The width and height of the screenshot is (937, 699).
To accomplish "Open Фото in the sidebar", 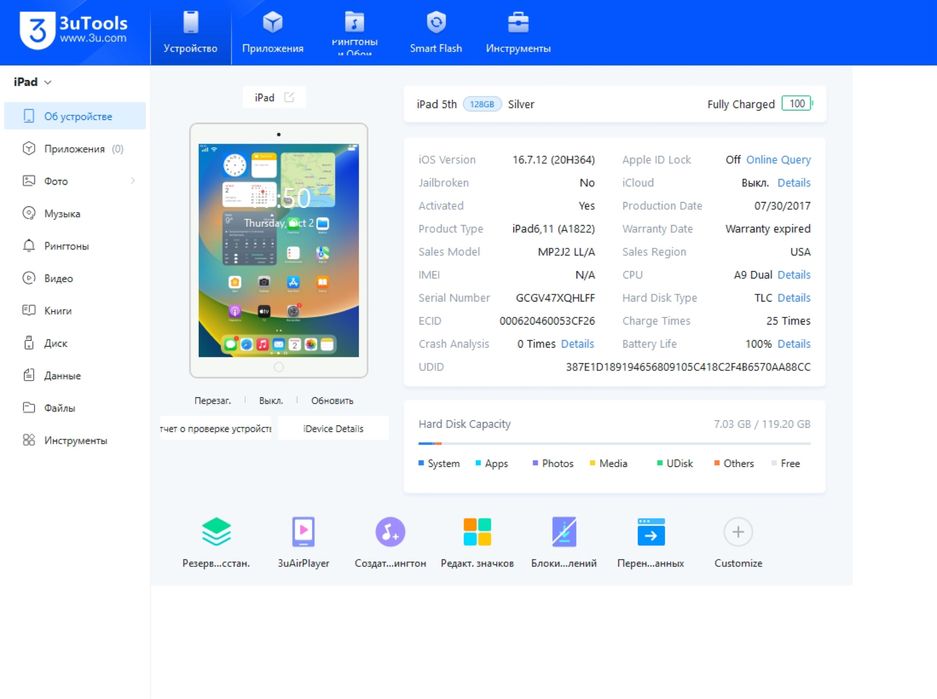I will coord(75,181).
